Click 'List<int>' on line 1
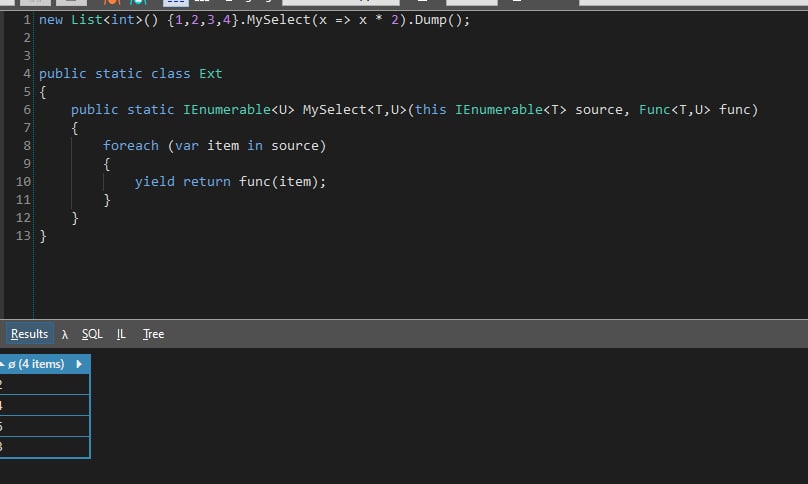The width and height of the screenshot is (808, 484). point(107,20)
